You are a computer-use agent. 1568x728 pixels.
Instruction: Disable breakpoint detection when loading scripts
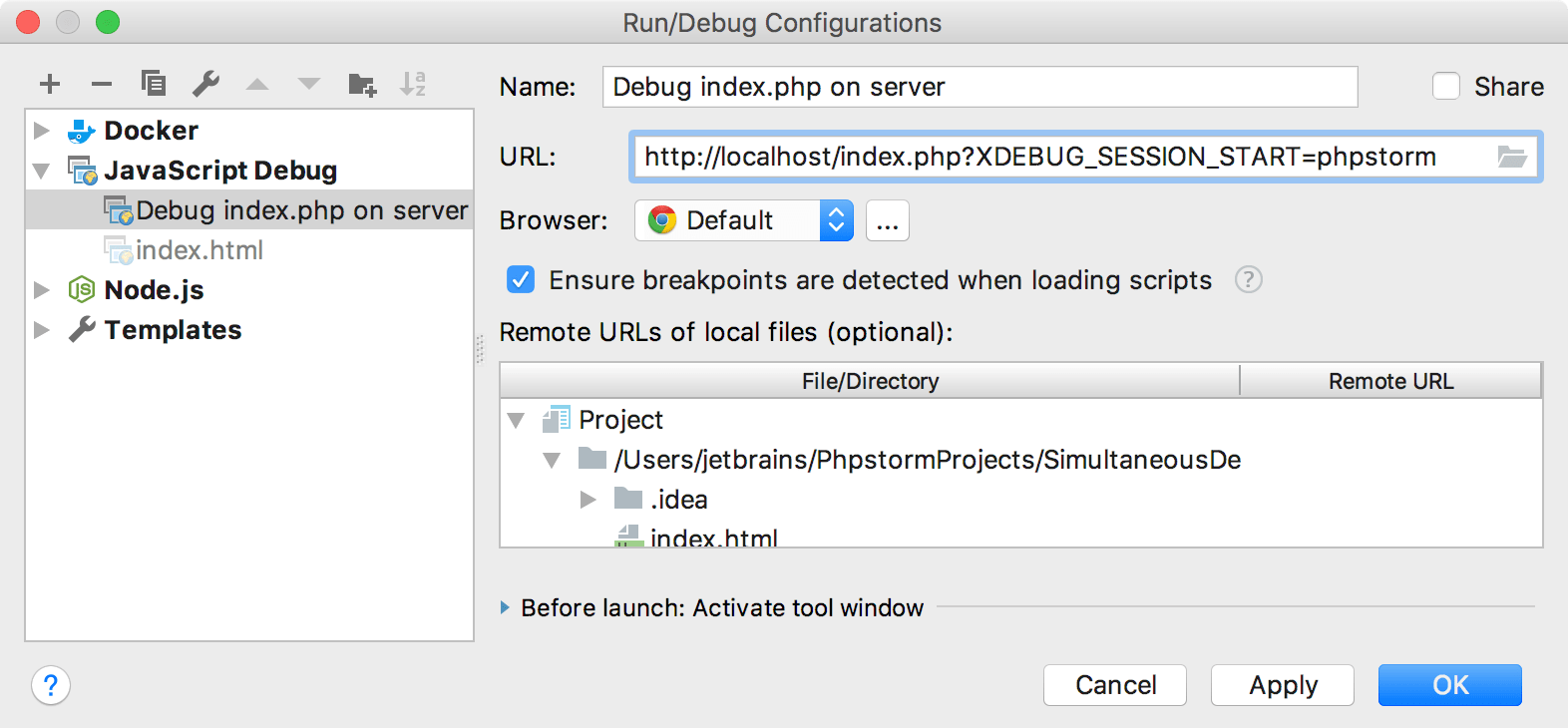520,280
